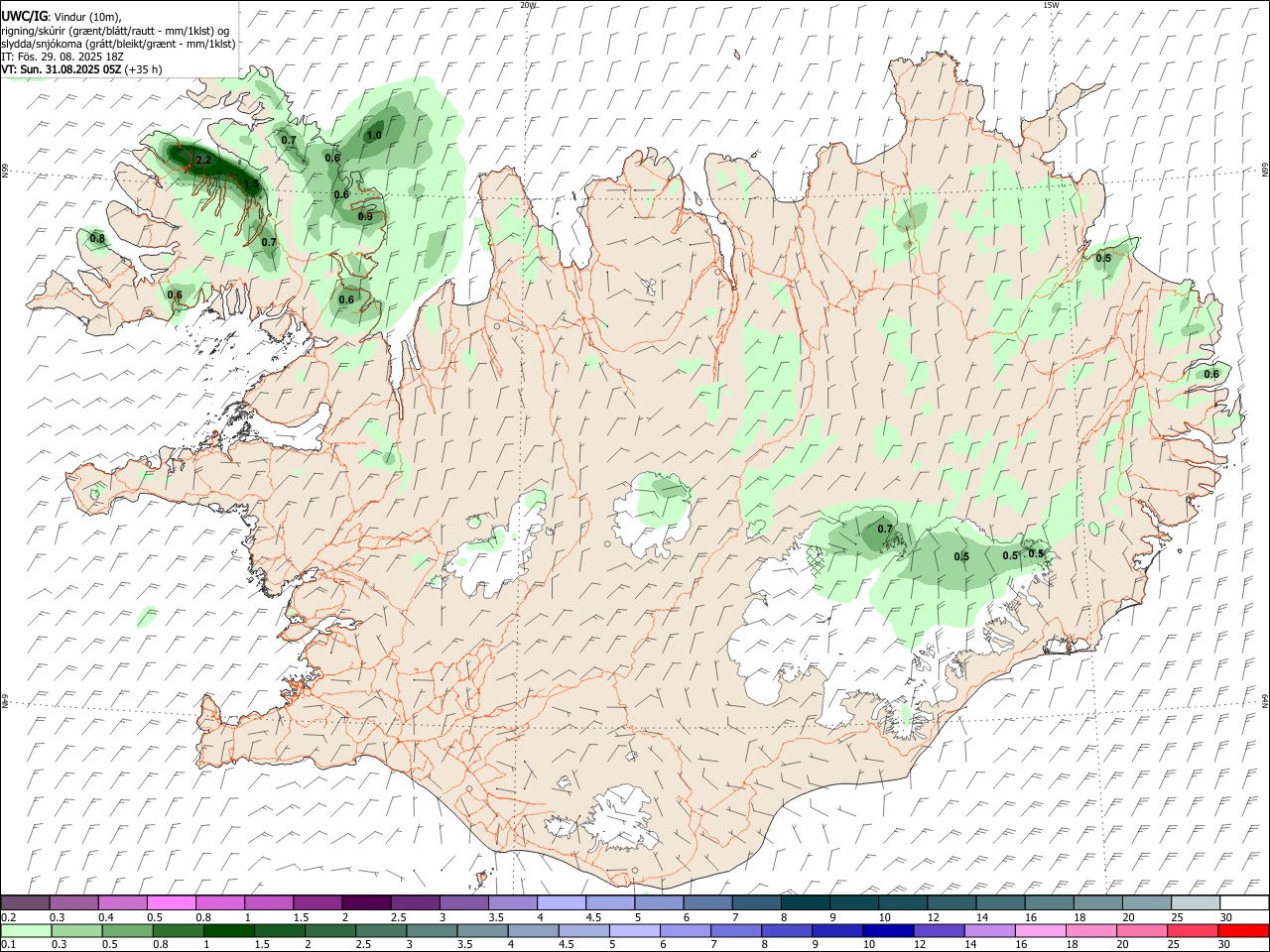Select the snow scale swatch labeled 6
Viewport: 1270px width, 952px height.
coord(707,902)
